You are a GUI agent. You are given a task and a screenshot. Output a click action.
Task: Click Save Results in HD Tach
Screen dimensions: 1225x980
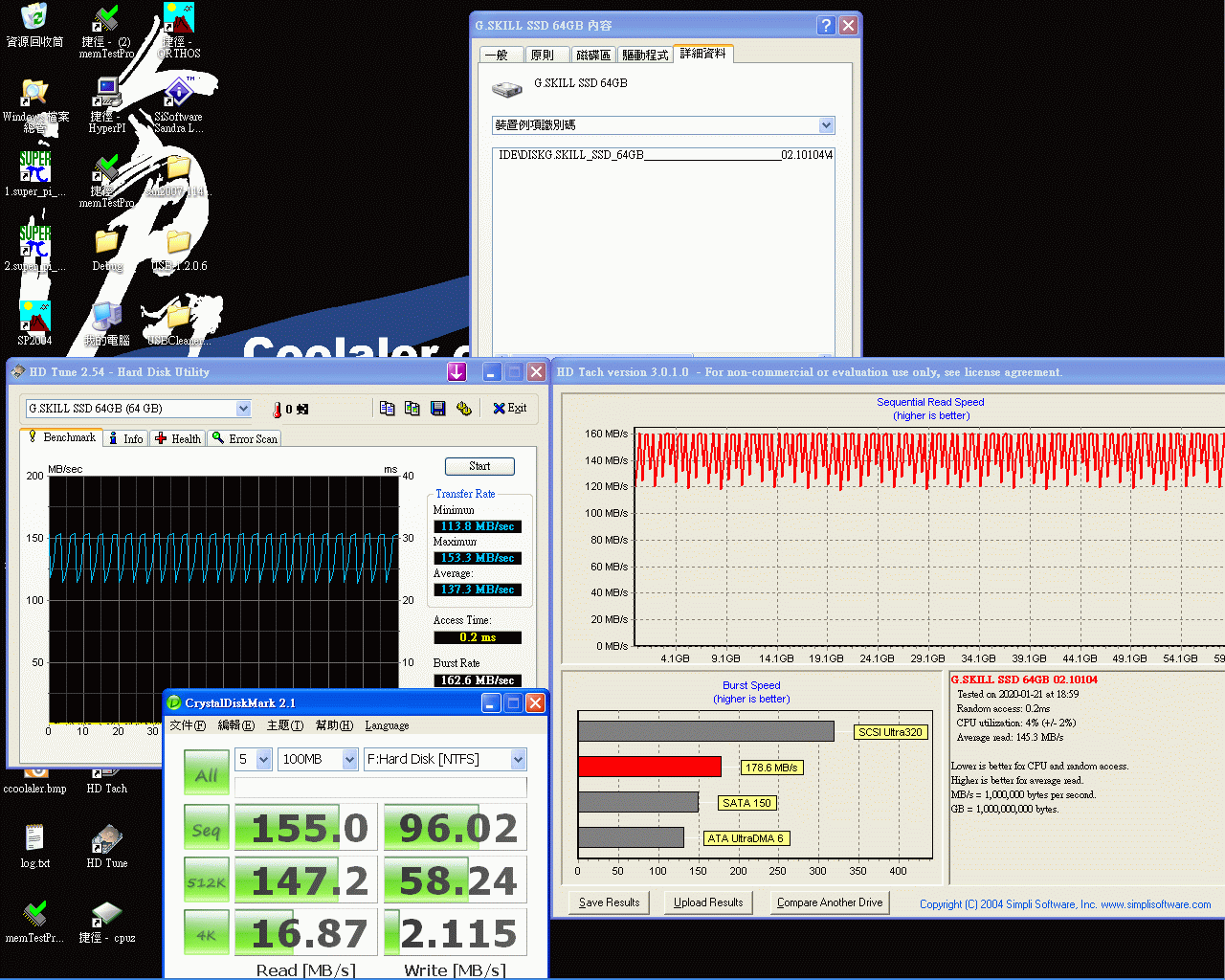click(x=609, y=902)
